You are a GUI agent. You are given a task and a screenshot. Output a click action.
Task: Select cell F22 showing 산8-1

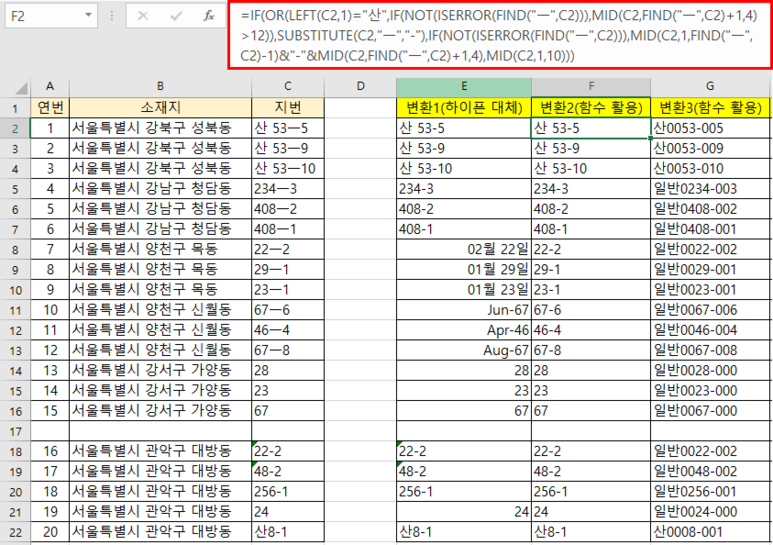pos(591,532)
